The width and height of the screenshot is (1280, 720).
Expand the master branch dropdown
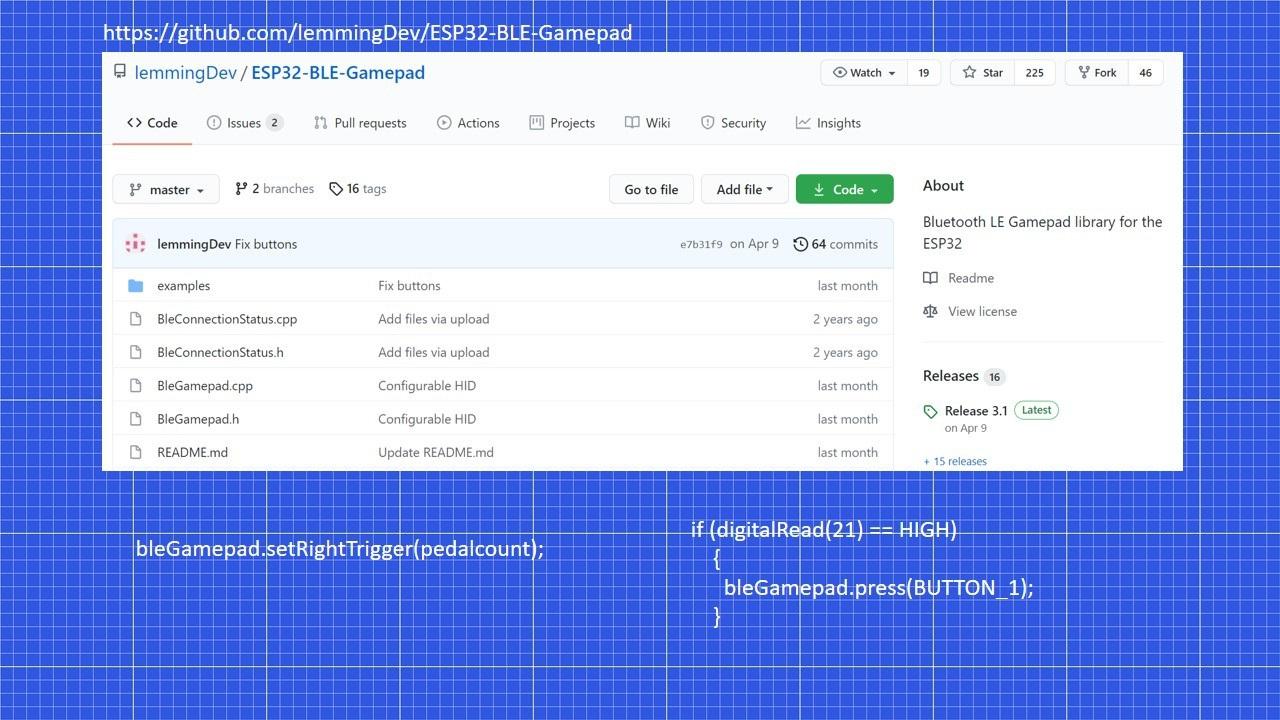pos(166,189)
